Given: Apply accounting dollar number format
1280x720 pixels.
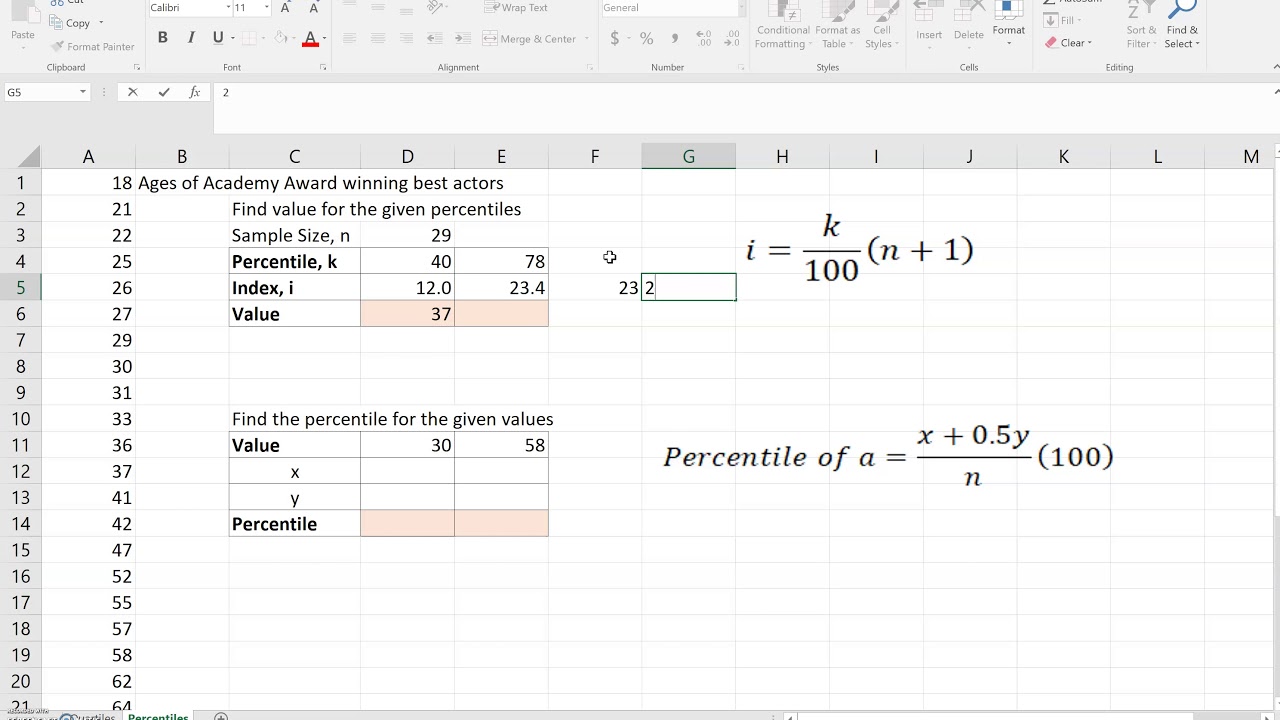Looking at the screenshot, I should (614, 38).
